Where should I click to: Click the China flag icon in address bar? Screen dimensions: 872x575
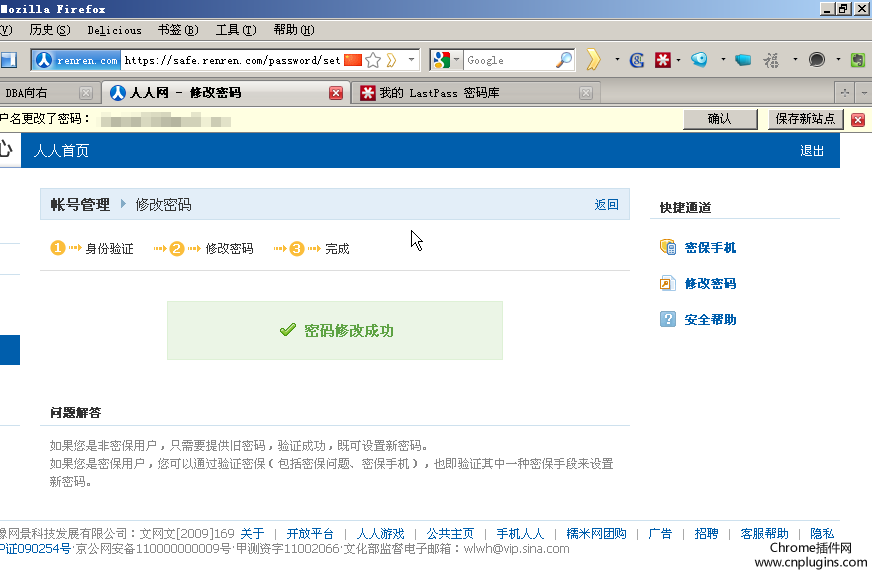tap(353, 60)
